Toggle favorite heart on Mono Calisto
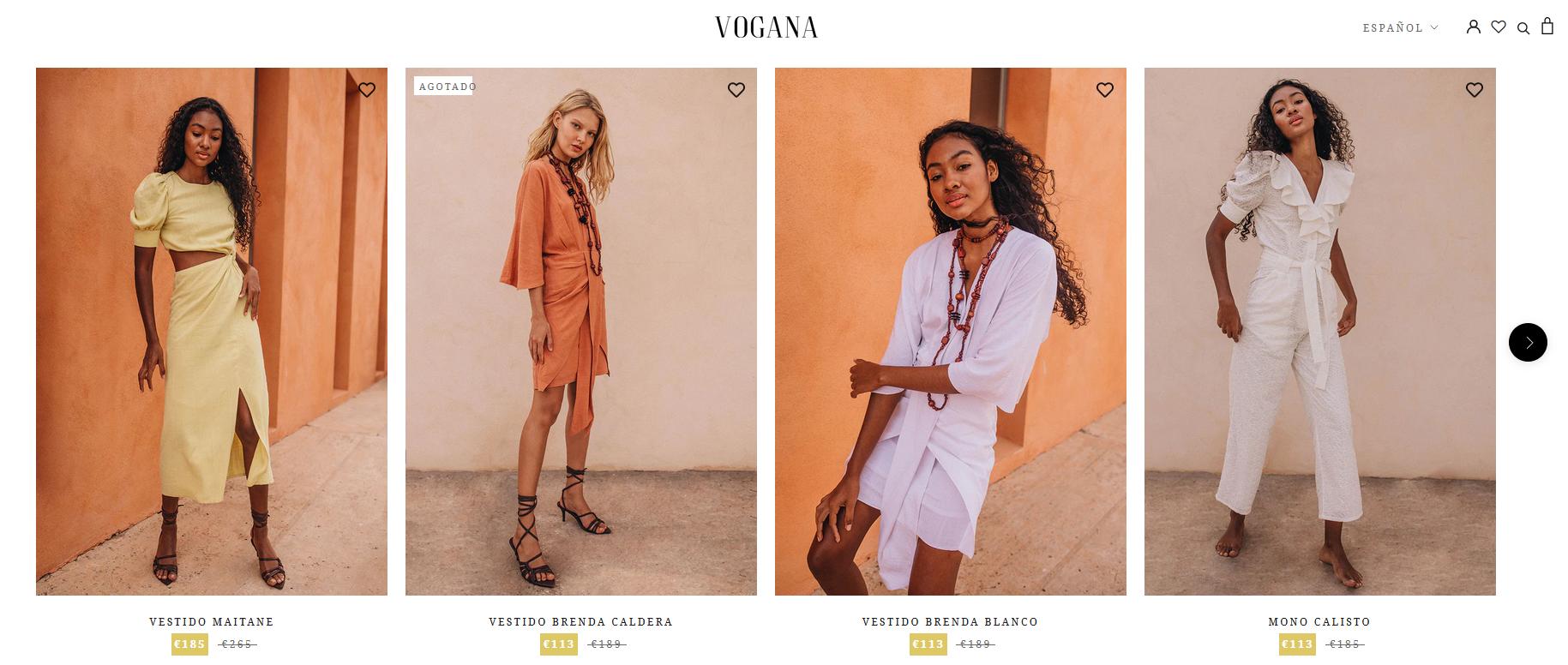This screenshot has width=1568, height=665. (x=1475, y=90)
